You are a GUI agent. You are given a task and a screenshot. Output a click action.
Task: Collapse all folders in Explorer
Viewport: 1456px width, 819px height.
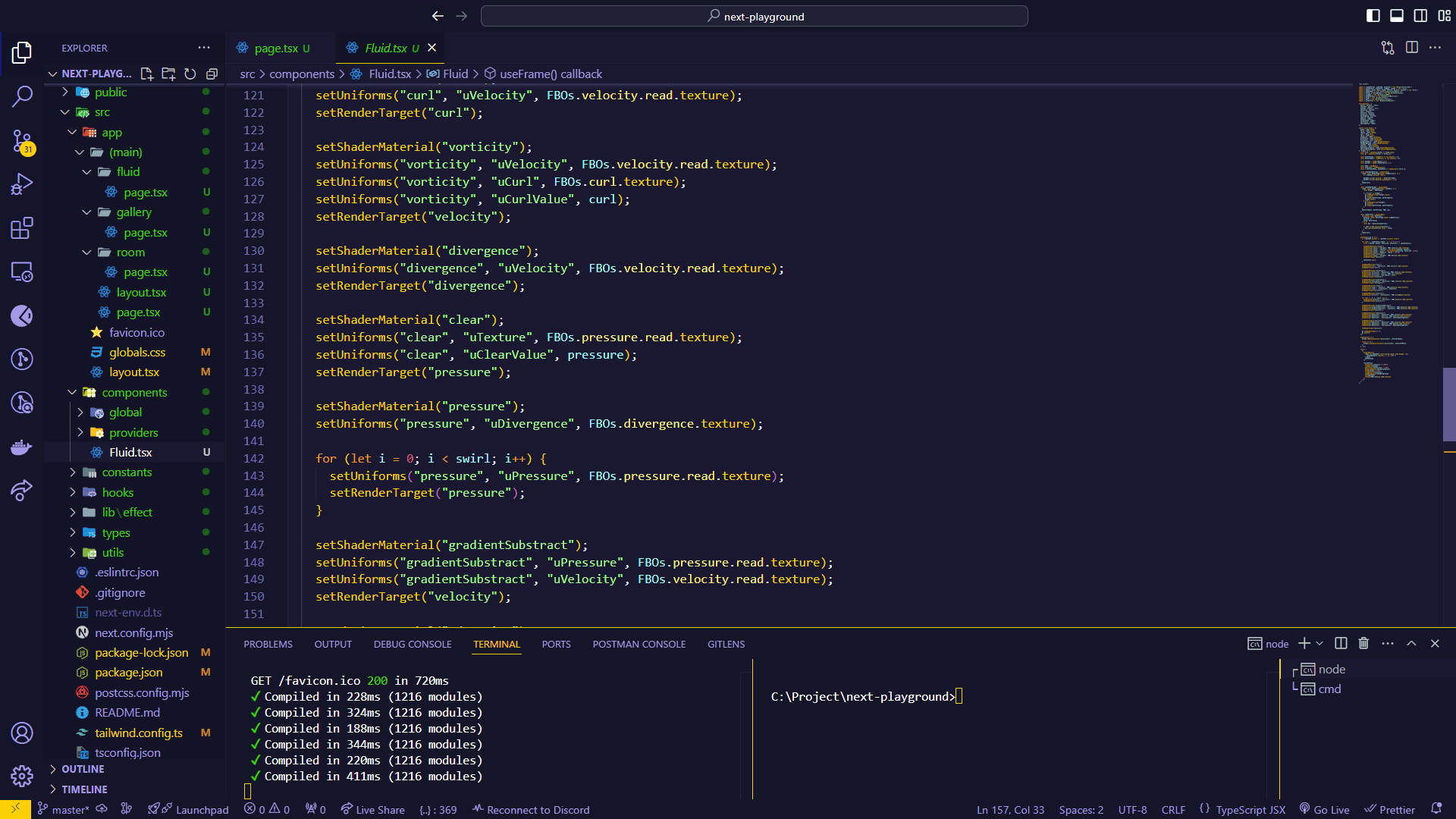[212, 74]
